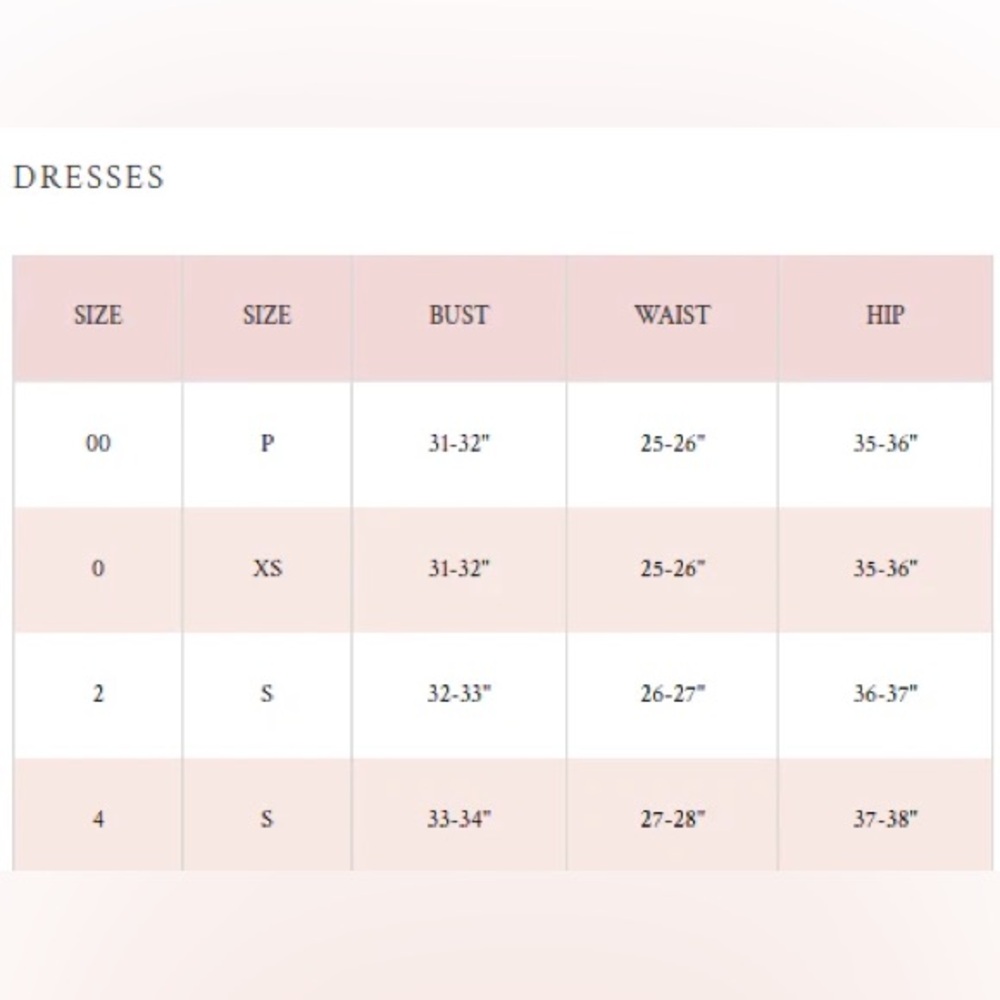Click the size 00 cell
This screenshot has height=1000, width=1000.
(98, 443)
